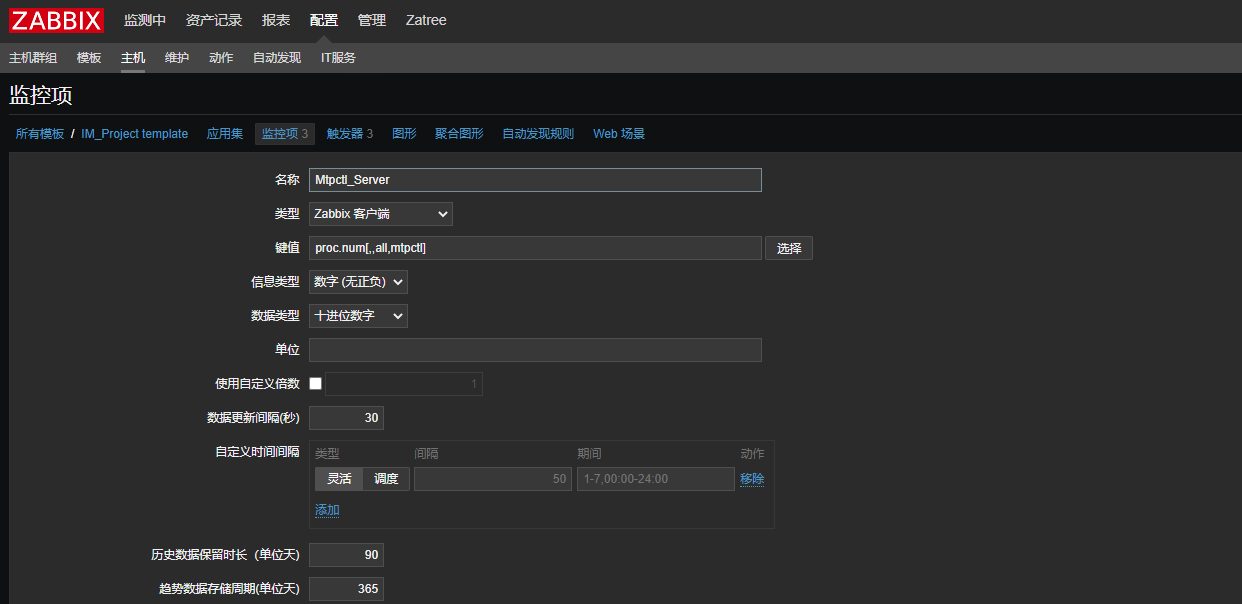Screen dimensions: 1242x604
Task: Enable the 使用自定义倍数 checkbox
Action: click(315, 383)
